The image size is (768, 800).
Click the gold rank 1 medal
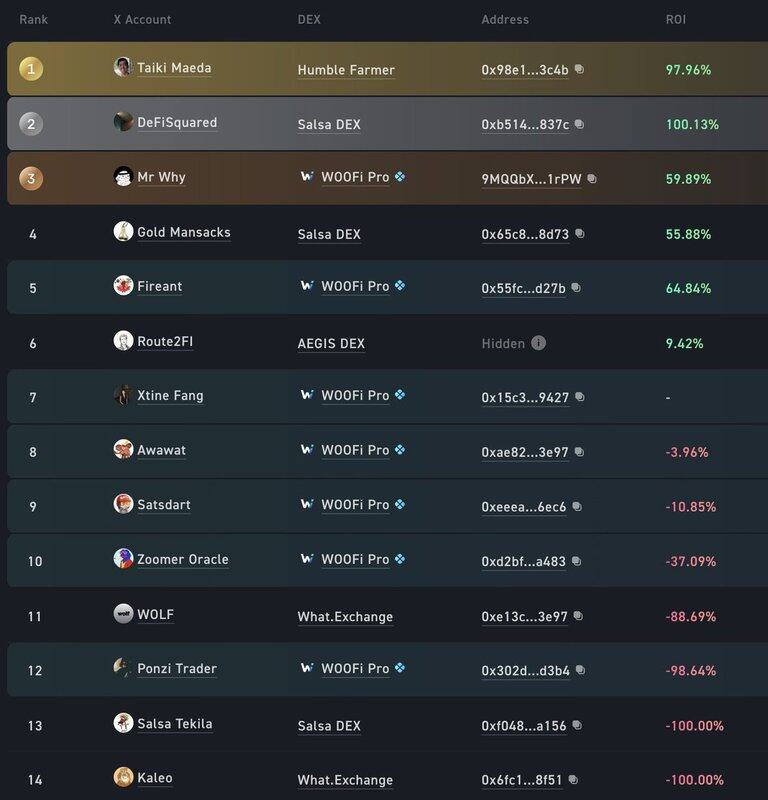click(33, 70)
